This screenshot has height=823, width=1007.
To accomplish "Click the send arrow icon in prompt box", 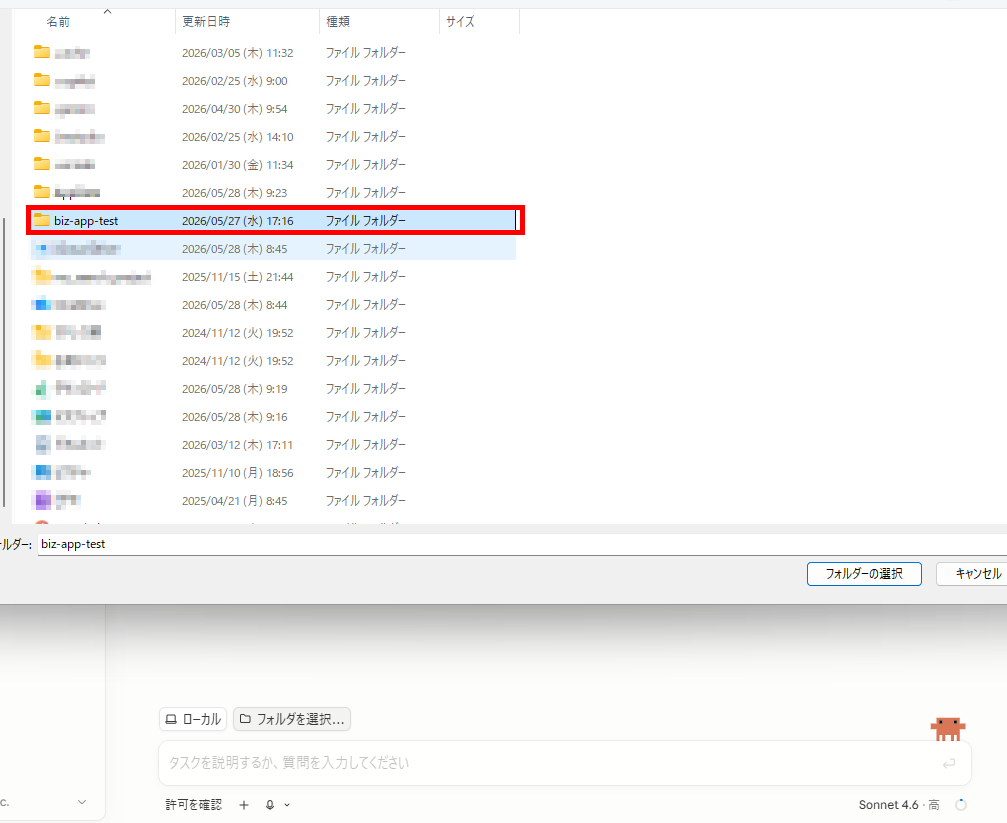I will [x=949, y=763].
